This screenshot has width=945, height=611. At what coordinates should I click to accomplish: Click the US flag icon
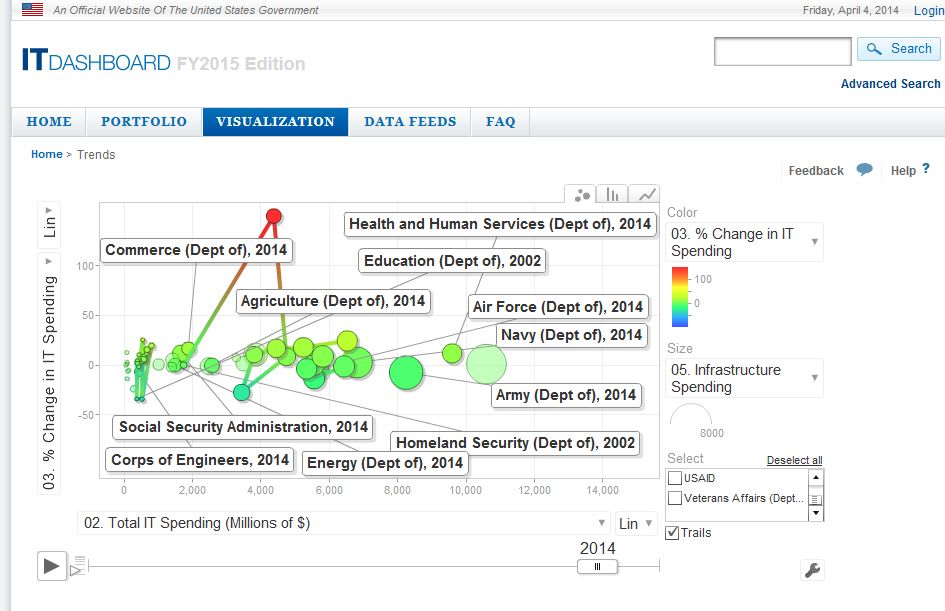(33, 10)
